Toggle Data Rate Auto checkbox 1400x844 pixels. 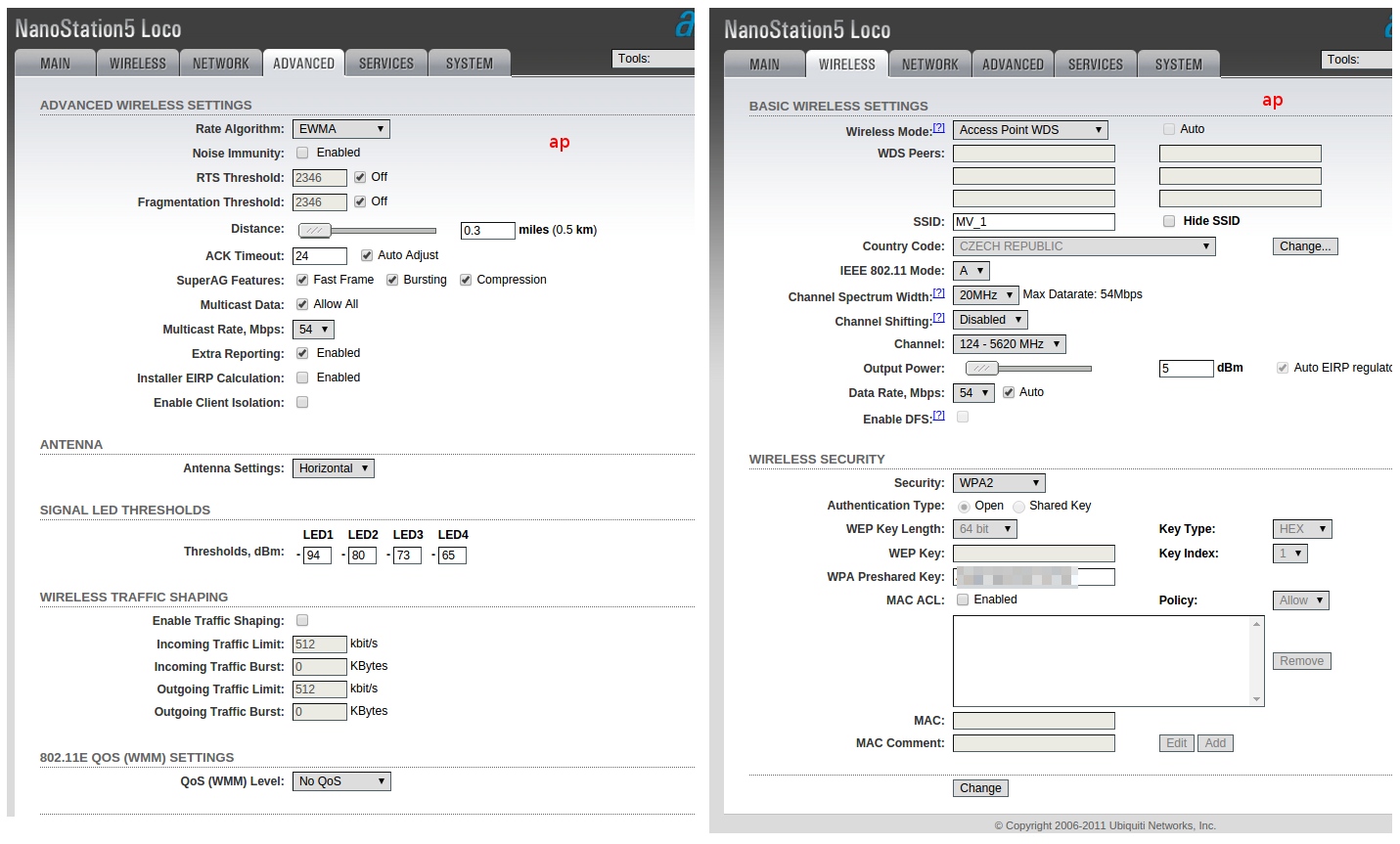pyautogui.click(x=1009, y=392)
